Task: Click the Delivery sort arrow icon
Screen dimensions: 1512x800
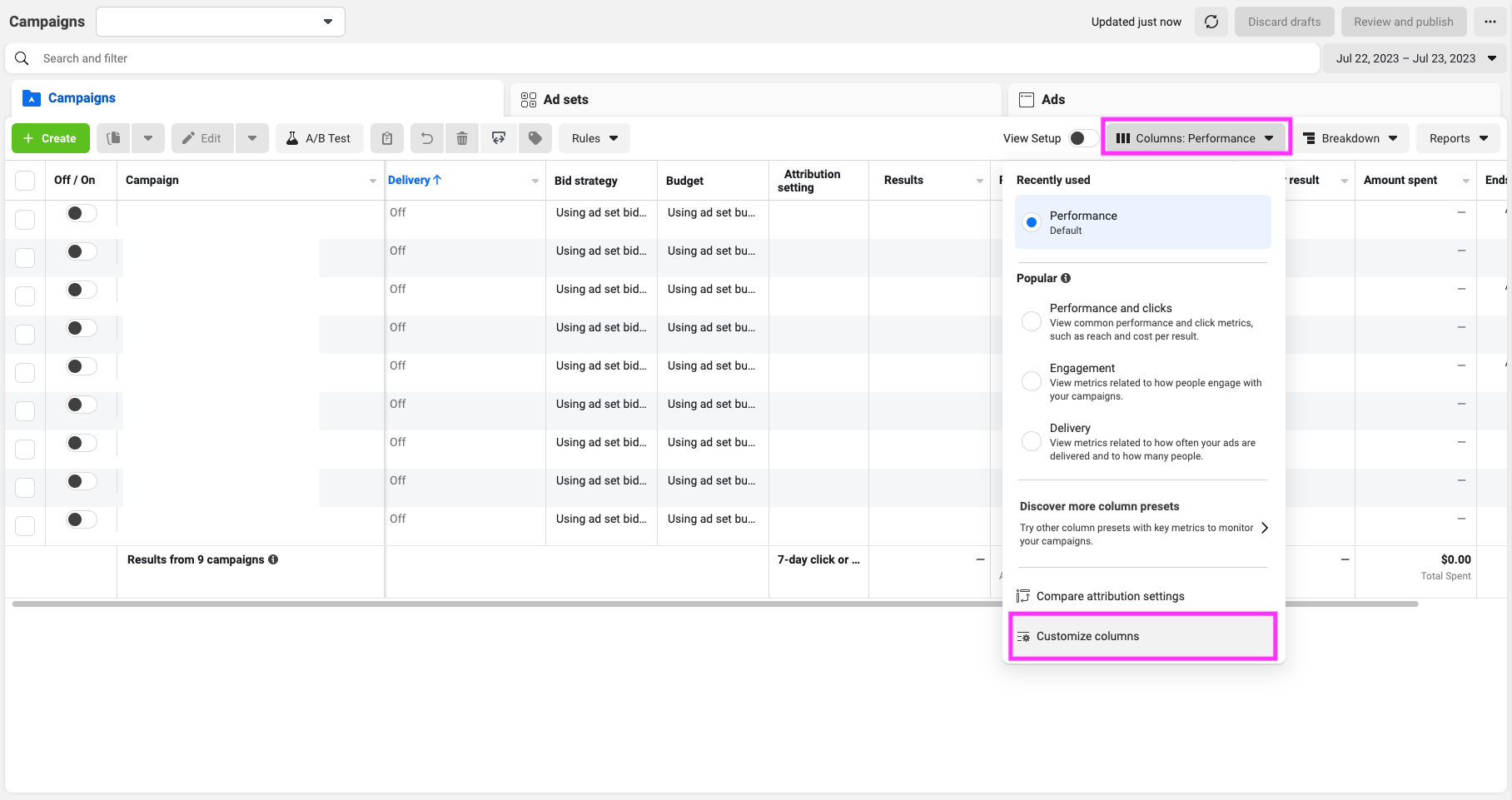Action: [x=437, y=180]
